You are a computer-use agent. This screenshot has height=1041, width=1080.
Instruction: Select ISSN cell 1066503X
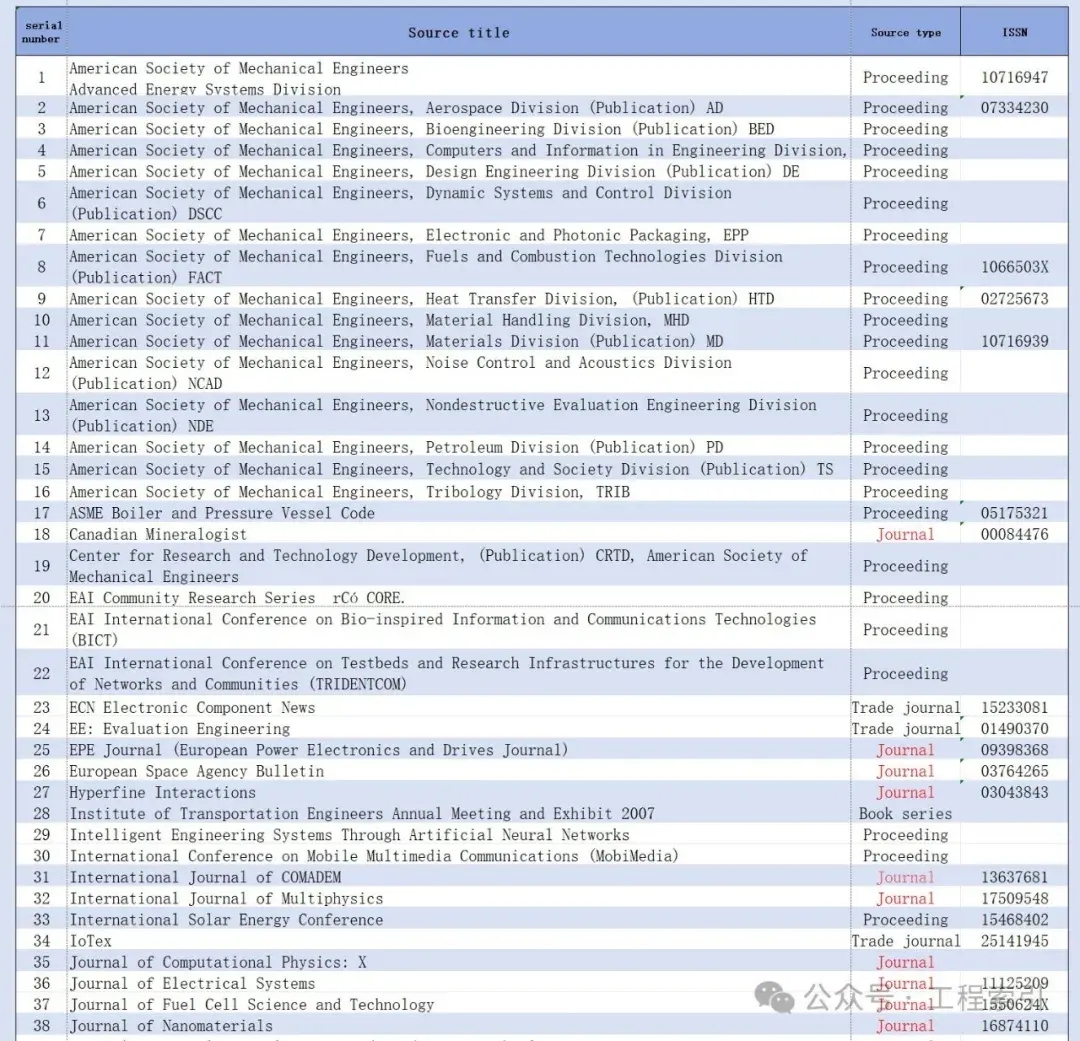pyautogui.click(x=1014, y=267)
